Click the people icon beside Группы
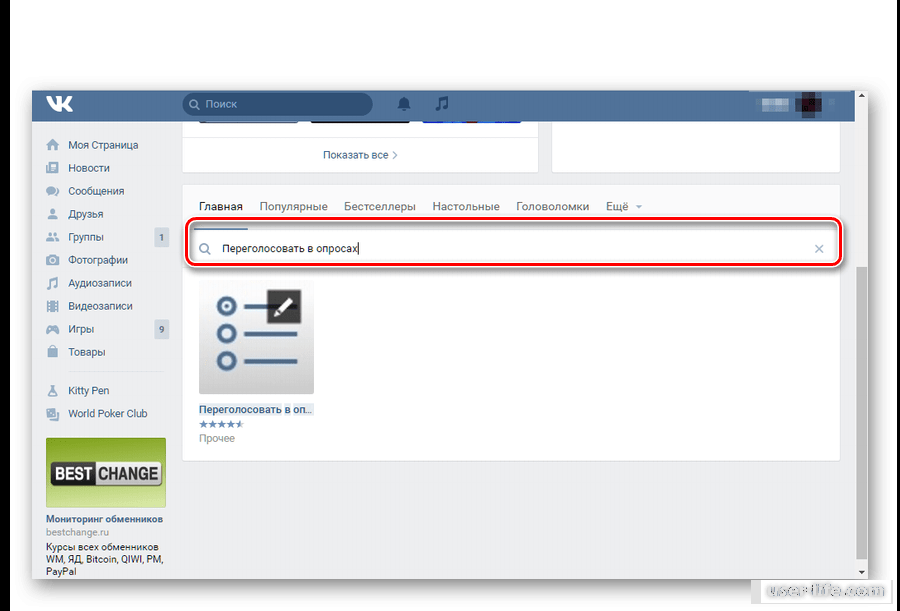The width and height of the screenshot is (900, 611). coord(52,237)
